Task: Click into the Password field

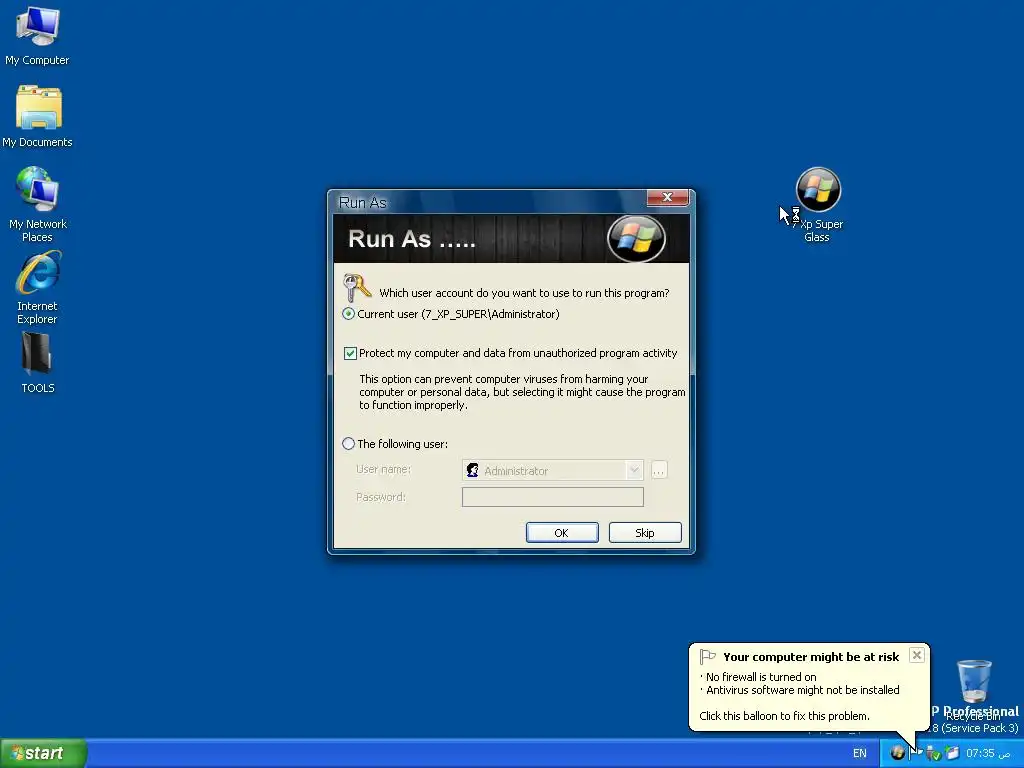Action: coord(552,497)
